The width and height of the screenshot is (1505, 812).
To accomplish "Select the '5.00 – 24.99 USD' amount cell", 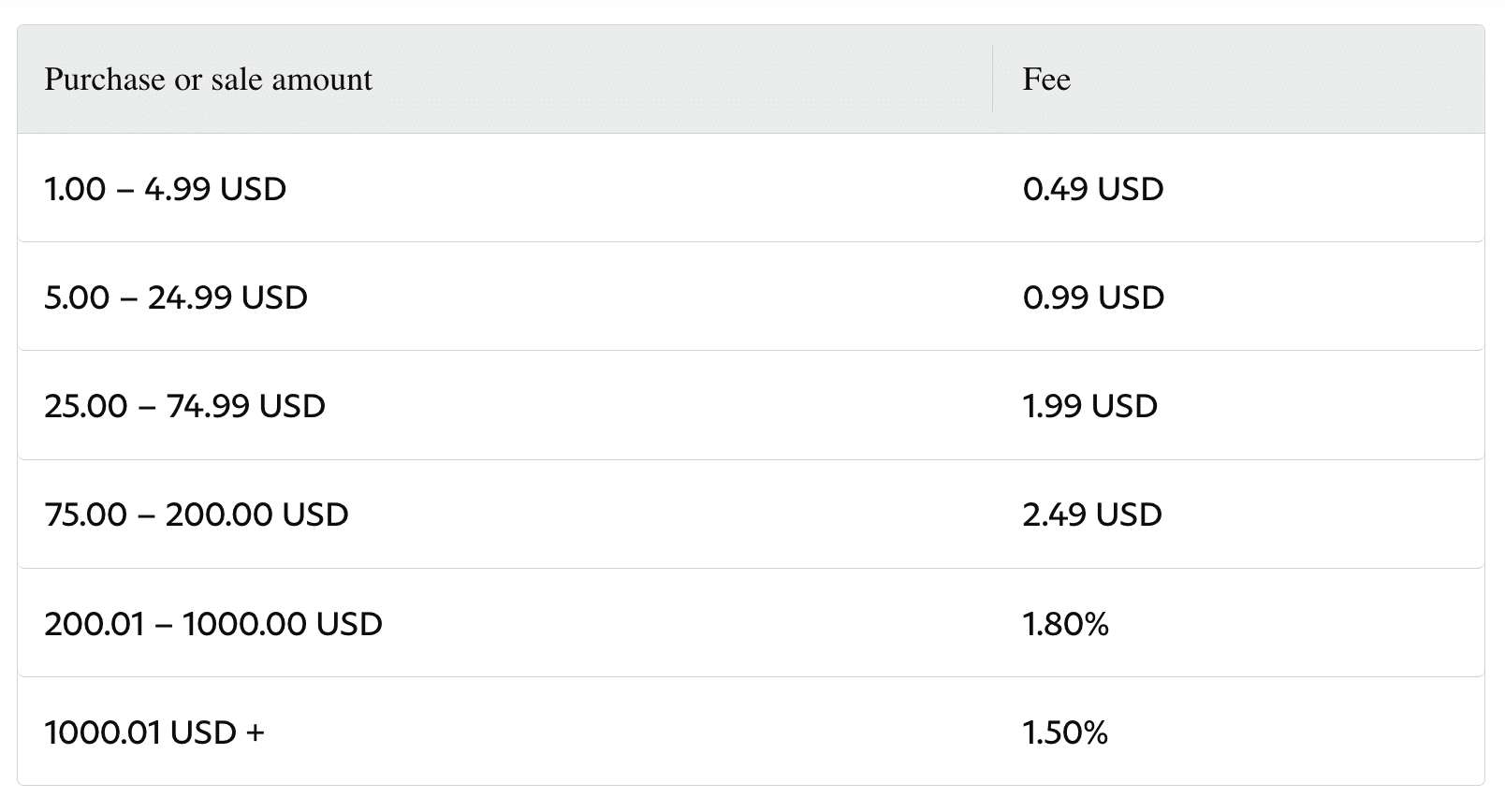I will (x=505, y=297).
